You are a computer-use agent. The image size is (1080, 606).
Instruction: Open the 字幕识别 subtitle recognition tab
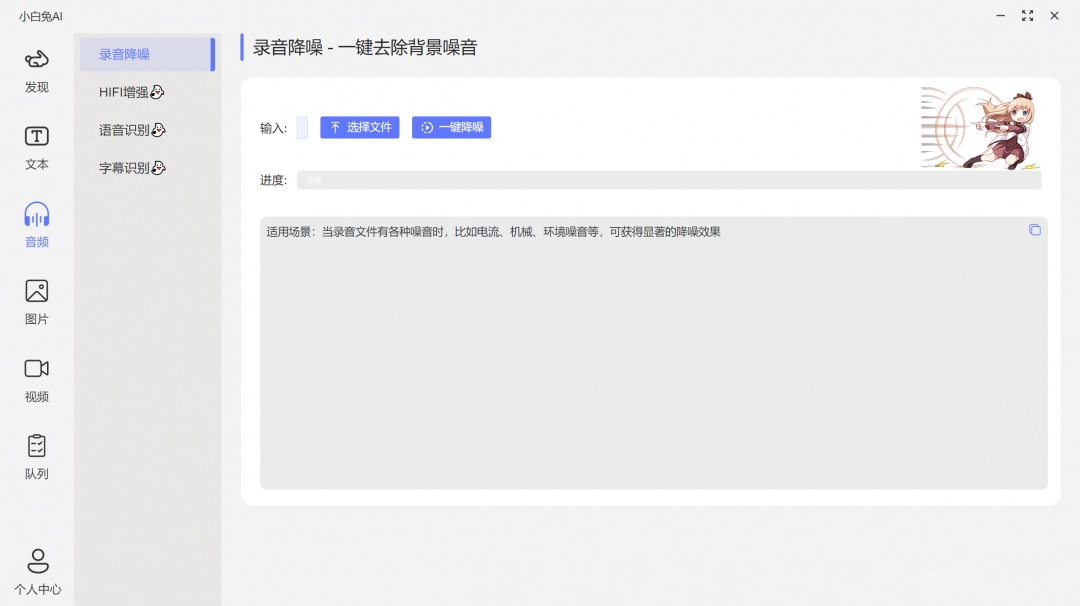[120, 167]
